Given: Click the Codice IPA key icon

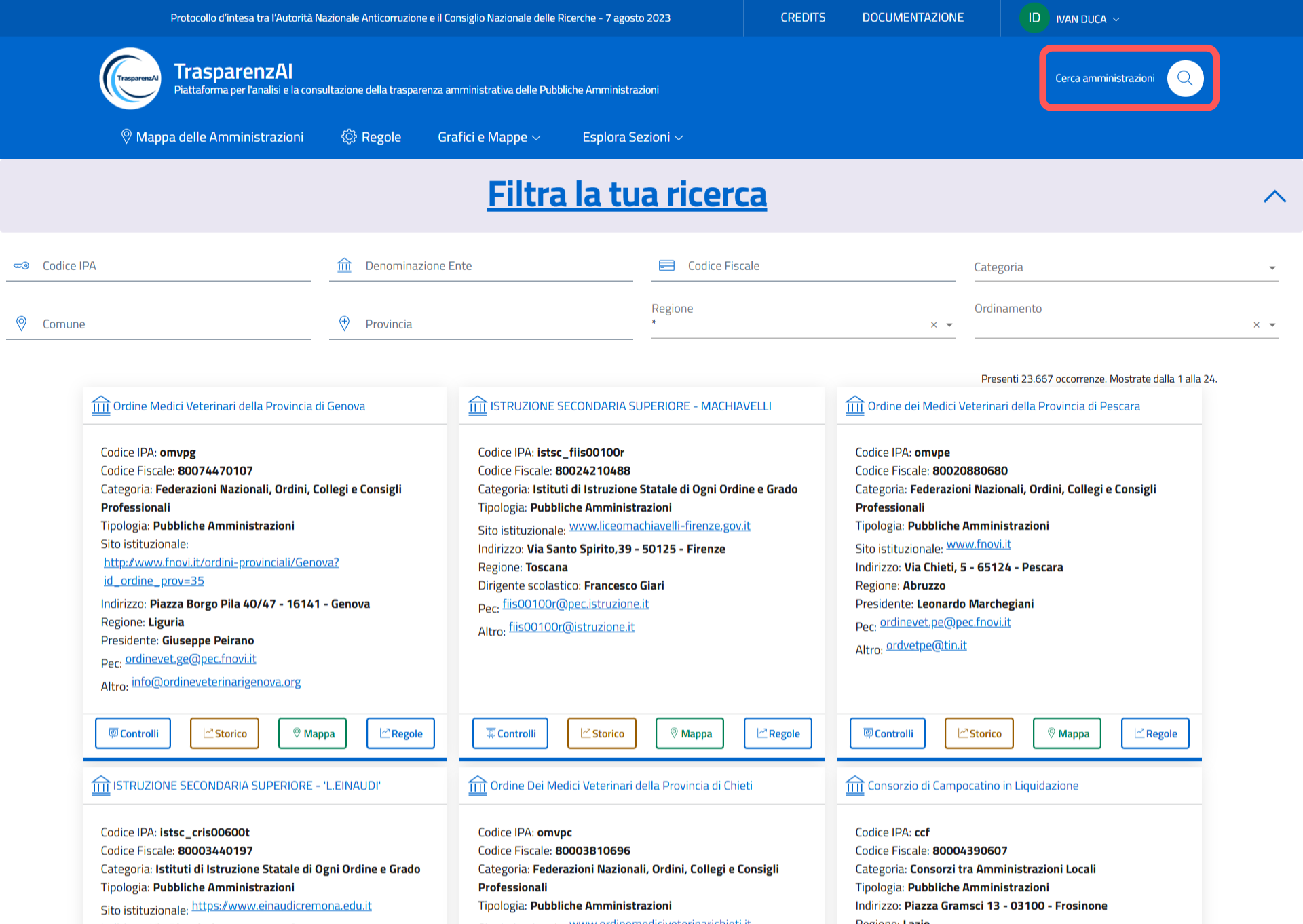Looking at the screenshot, I should (x=22, y=266).
